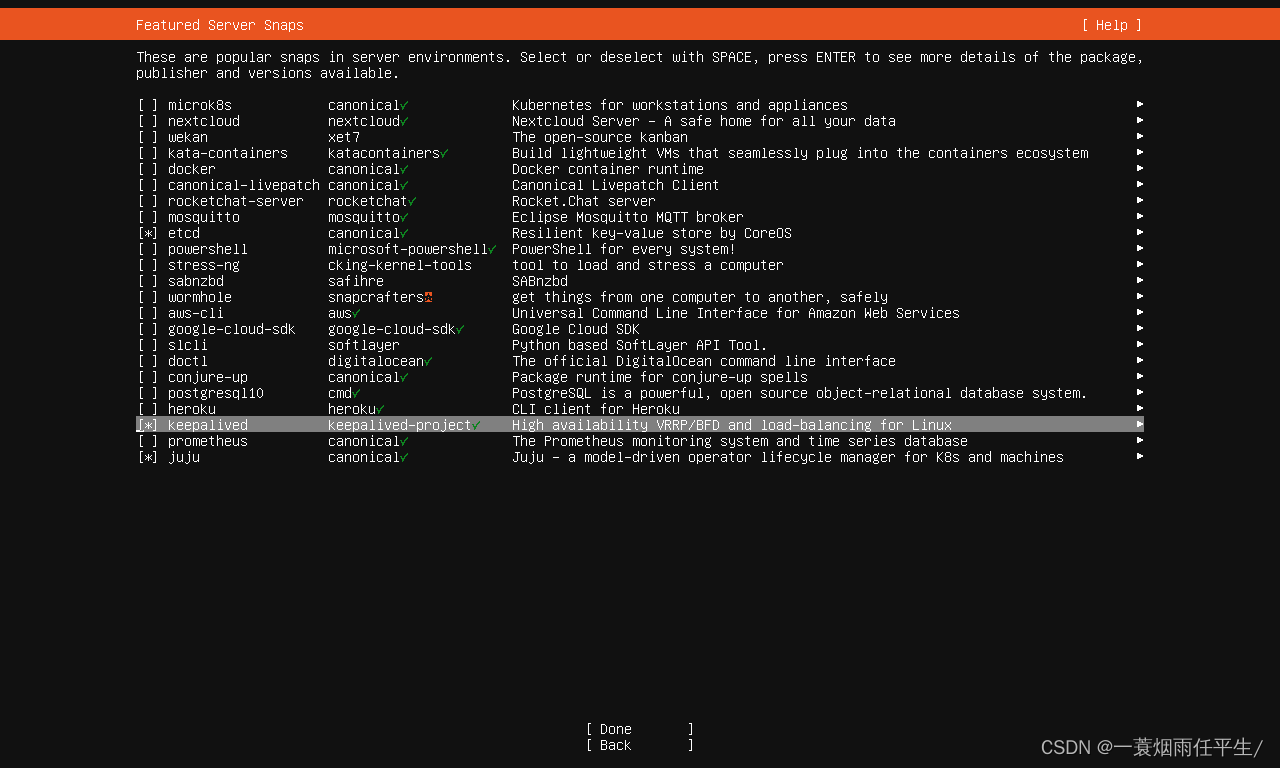This screenshot has width=1280, height=768.
Task: Click the Back button
Action: [640, 745]
